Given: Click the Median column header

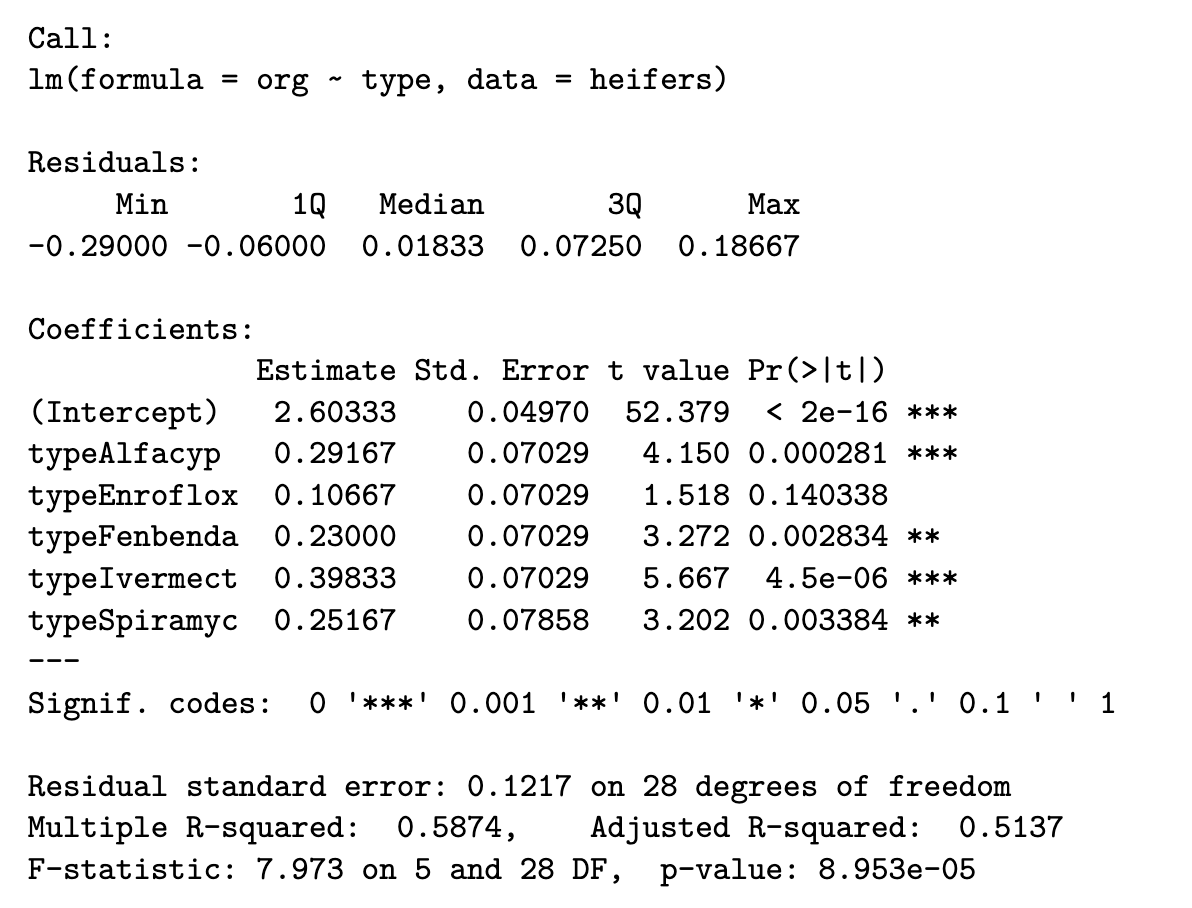Looking at the screenshot, I should [431, 205].
